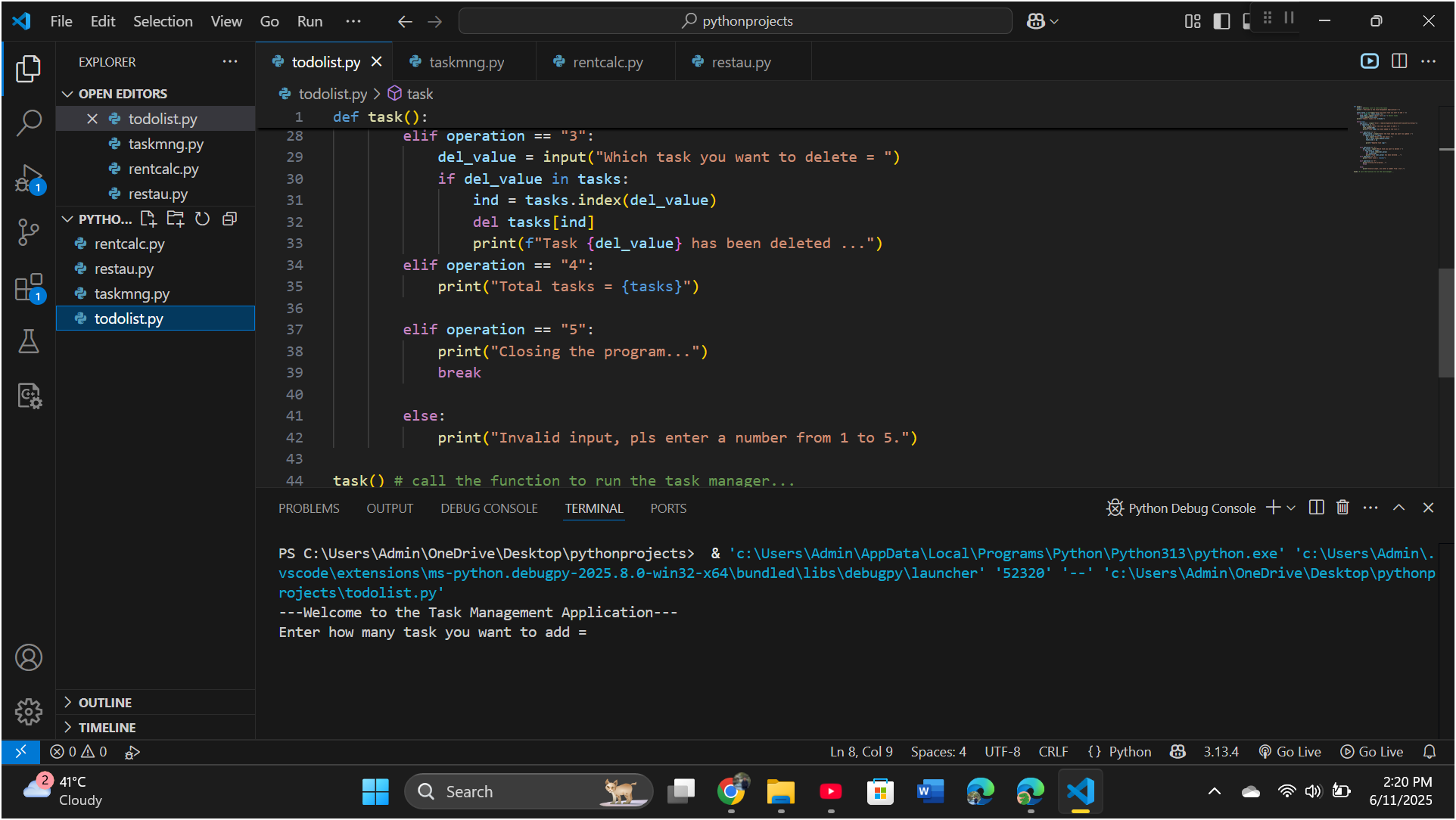Open the Testing flask view
Image resolution: width=1456 pixels, height=820 pixels.
pyautogui.click(x=29, y=342)
